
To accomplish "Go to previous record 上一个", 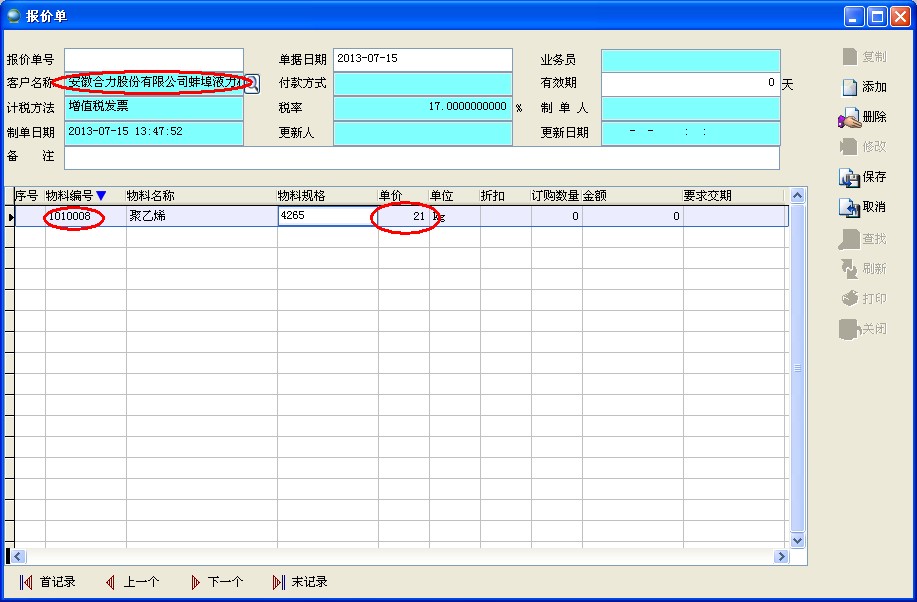I will pos(132,582).
